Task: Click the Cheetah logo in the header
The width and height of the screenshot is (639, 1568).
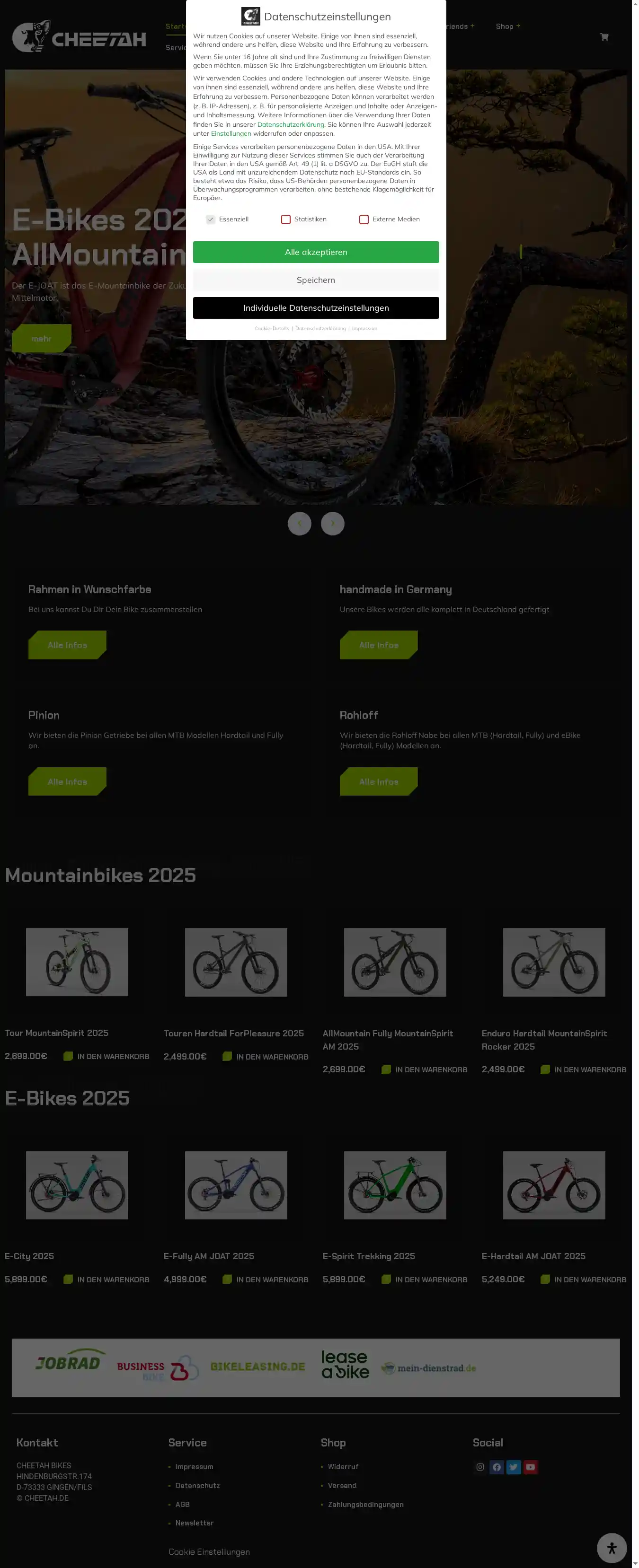Action: coord(79,36)
